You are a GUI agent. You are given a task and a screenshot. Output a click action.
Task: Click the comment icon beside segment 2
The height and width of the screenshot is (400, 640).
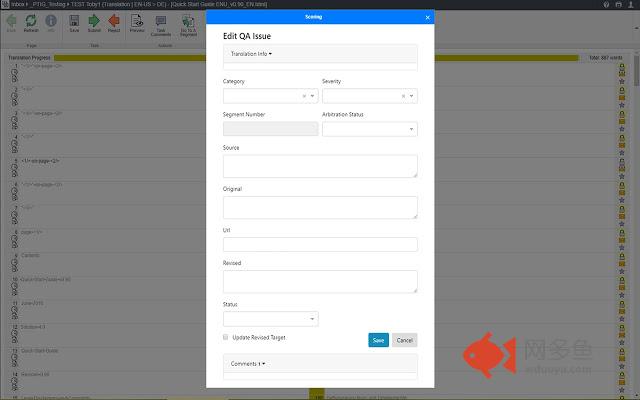(x=622, y=98)
